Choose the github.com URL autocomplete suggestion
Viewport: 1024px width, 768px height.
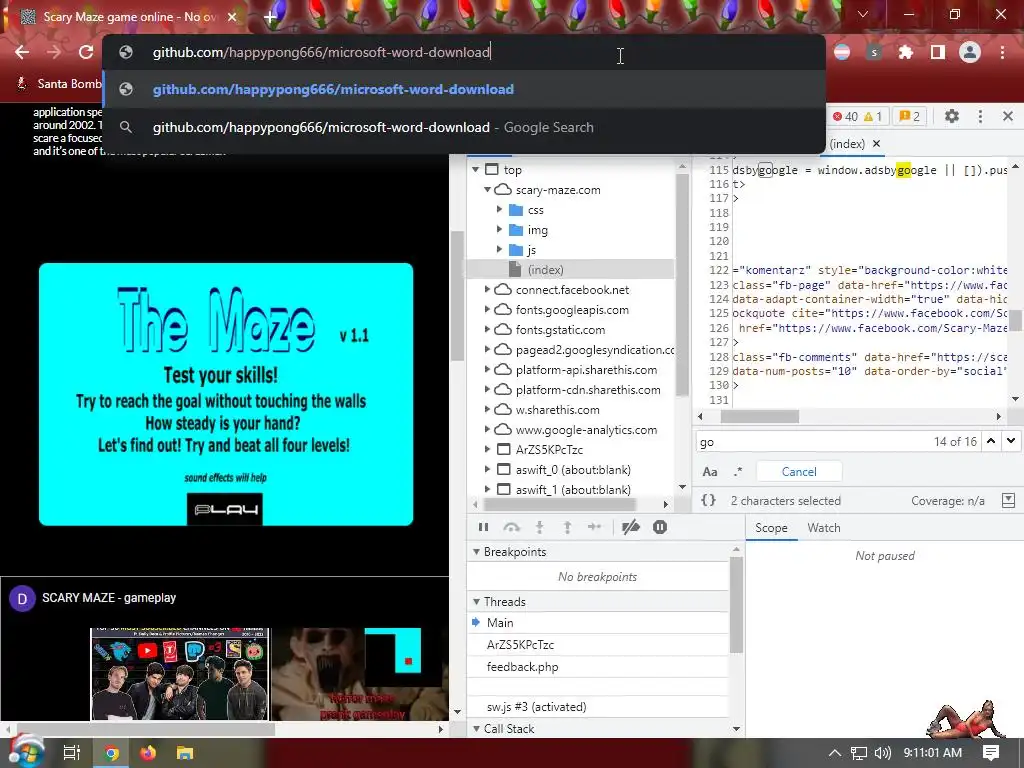click(464, 89)
